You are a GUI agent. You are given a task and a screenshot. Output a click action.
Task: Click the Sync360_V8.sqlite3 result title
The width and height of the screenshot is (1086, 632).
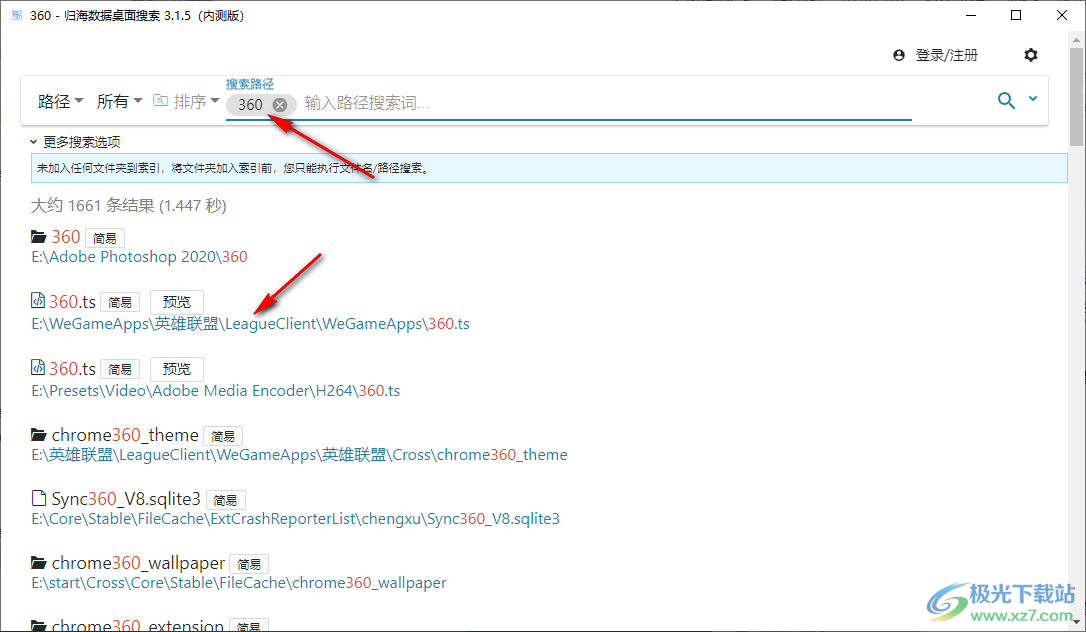coord(126,499)
